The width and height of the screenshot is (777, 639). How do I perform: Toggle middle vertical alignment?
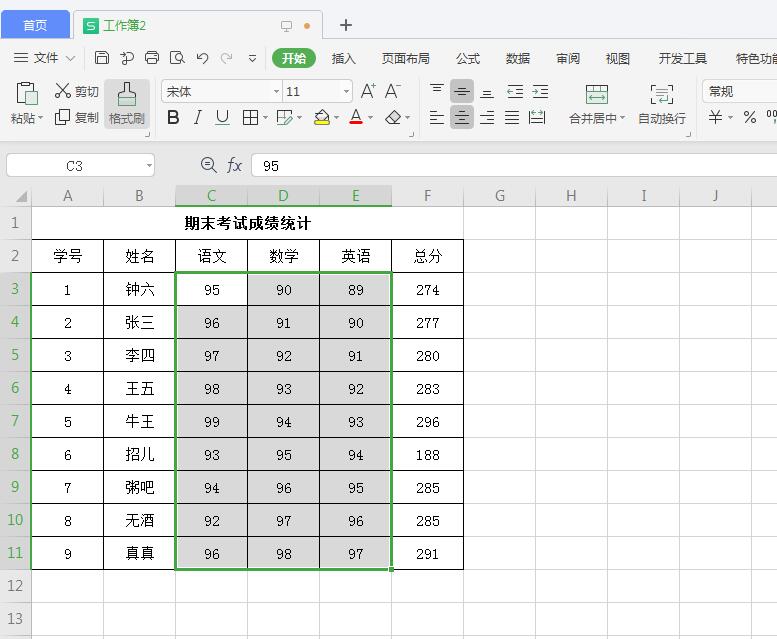[x=462, y=91]
